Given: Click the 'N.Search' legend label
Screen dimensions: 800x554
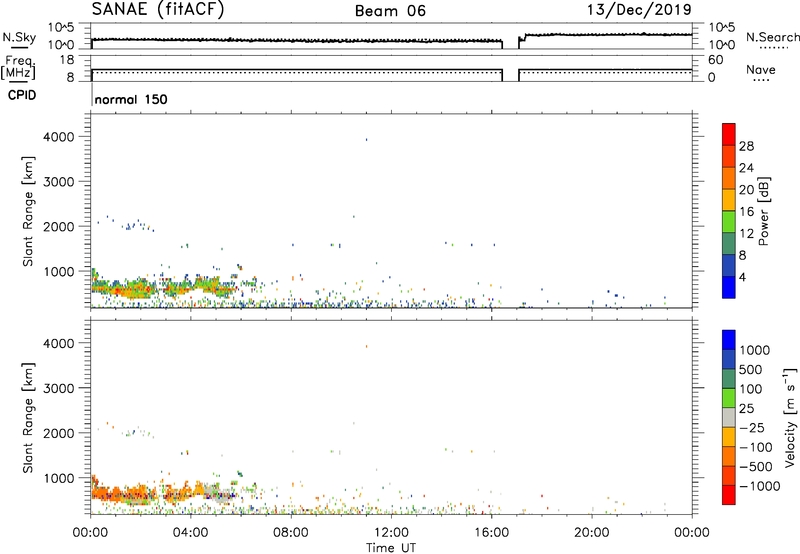Looking at the screenshot, I should click(x=773, y=37).
